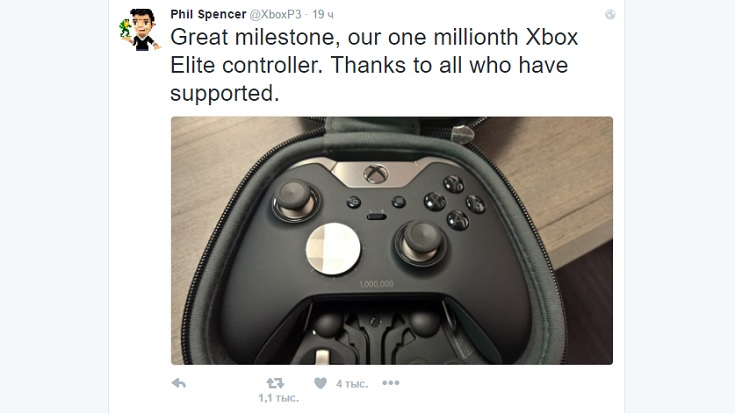Click the Y button on the pictured controller

click(x=454, y=184)
